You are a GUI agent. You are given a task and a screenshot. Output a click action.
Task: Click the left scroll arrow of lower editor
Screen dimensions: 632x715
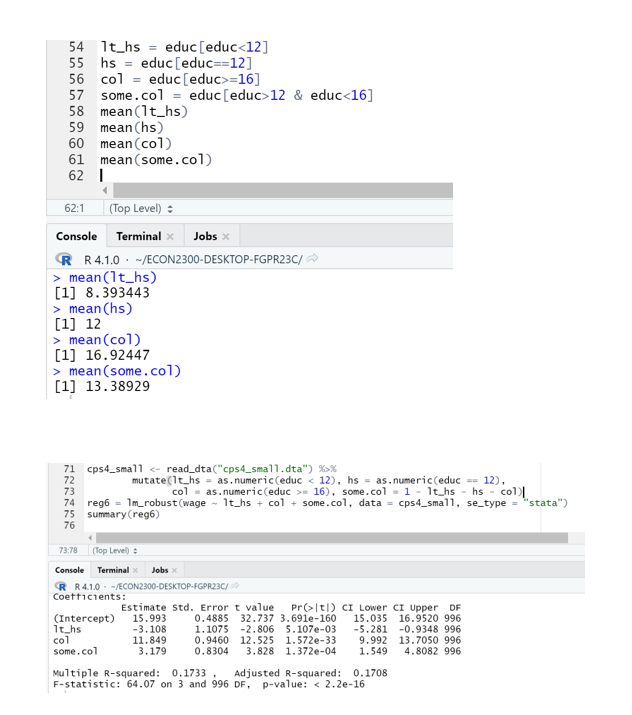90,538
